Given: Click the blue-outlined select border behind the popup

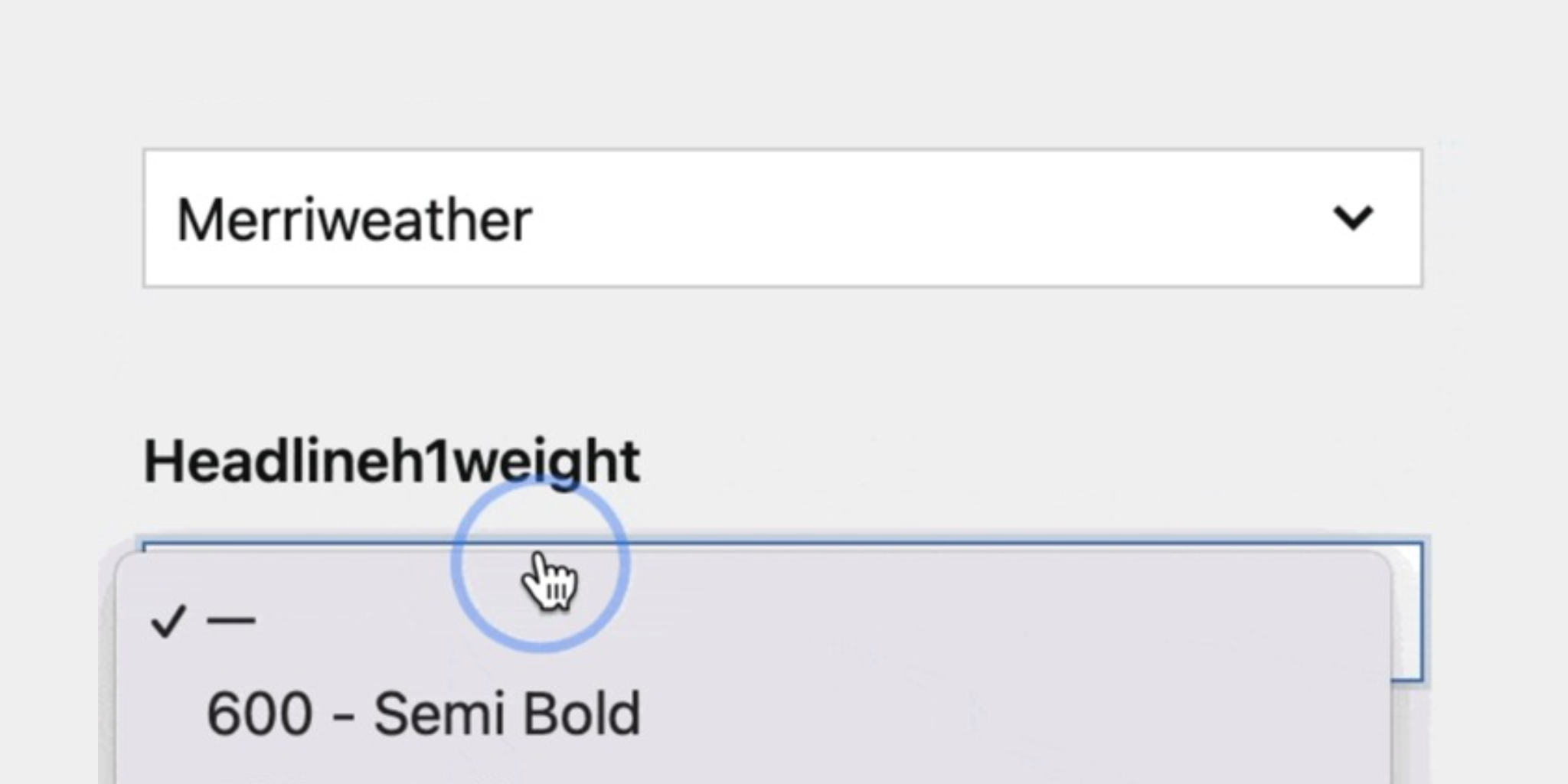Looking at the screenshot, I should (x=1407, y=612).
